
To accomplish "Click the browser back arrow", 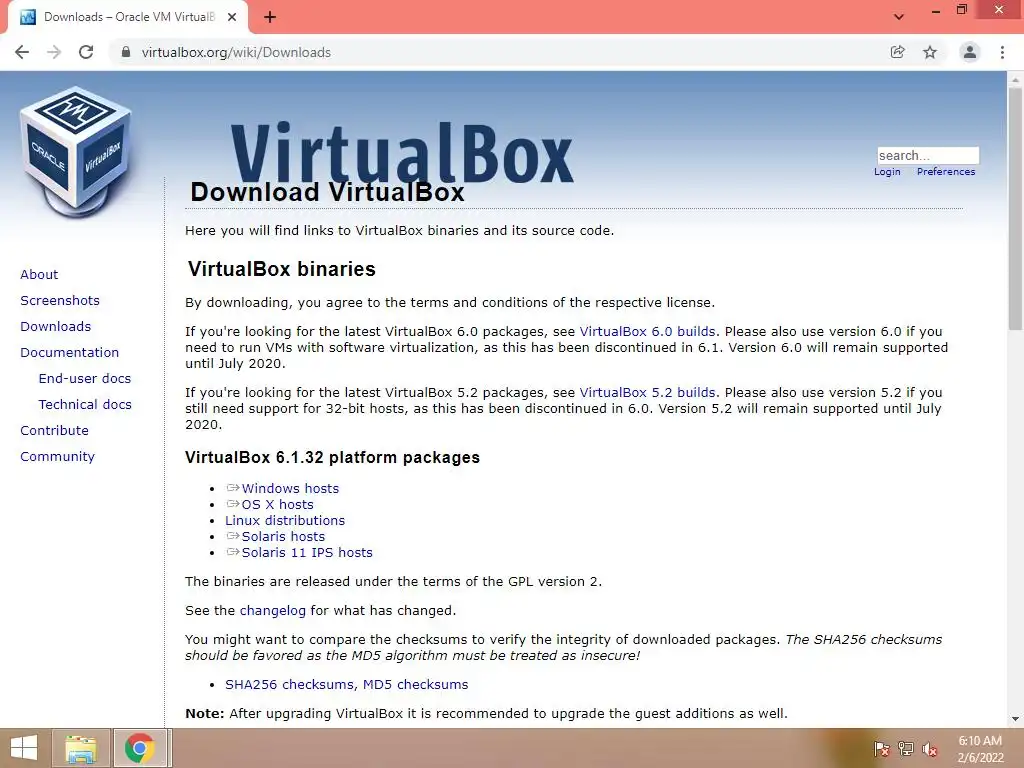I will [22, 52].
